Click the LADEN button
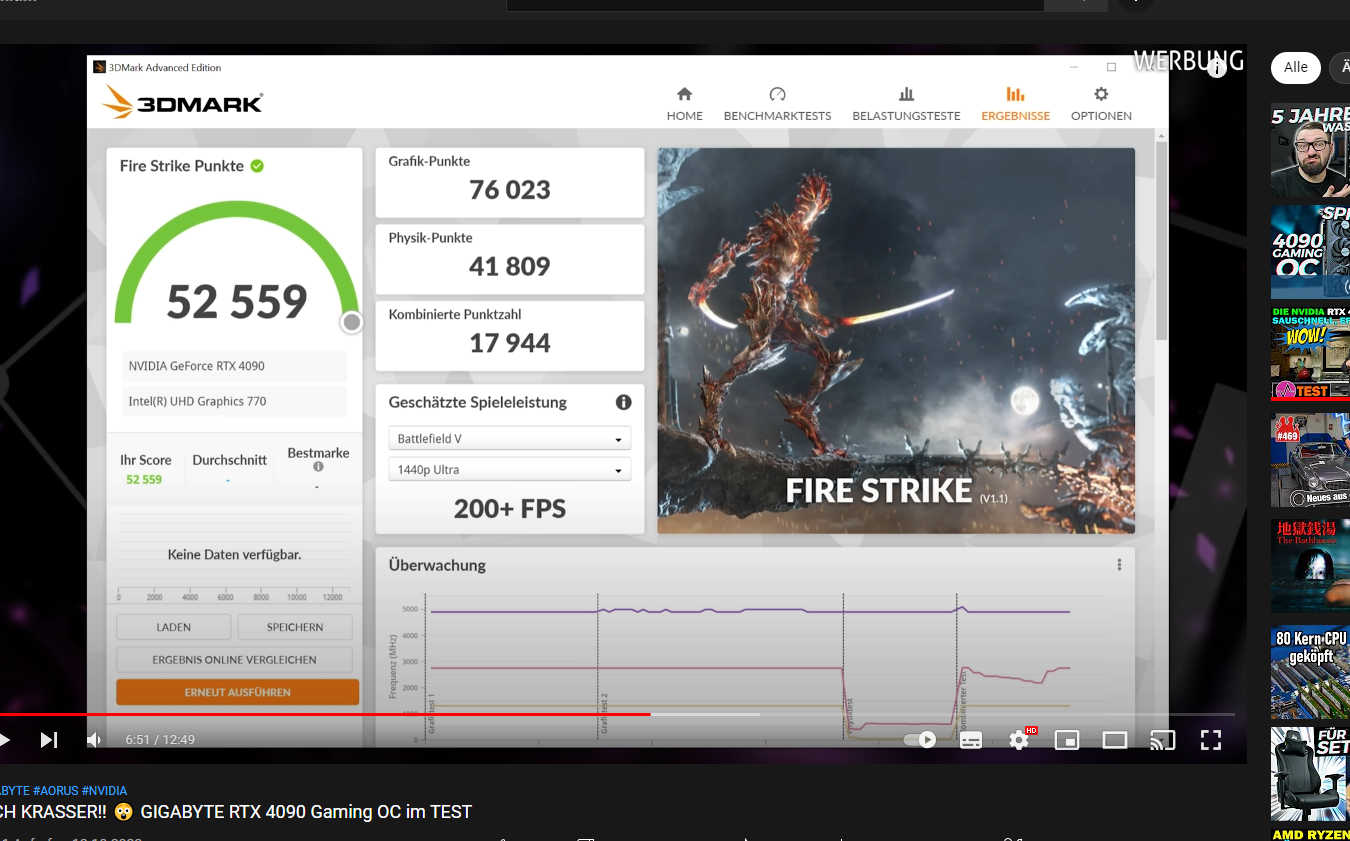The image size is (1350, 841). (x=174, y=627)
